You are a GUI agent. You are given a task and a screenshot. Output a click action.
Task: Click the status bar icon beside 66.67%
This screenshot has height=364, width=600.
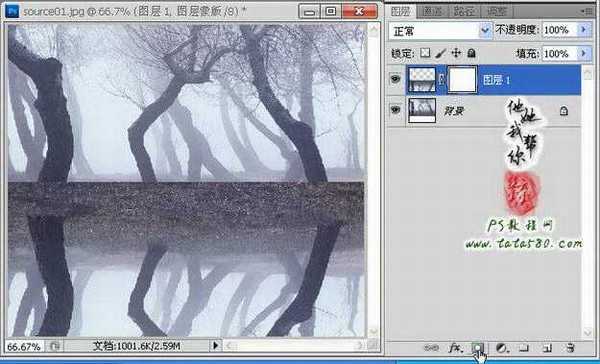pyautogui.click(x=54, y=346)
